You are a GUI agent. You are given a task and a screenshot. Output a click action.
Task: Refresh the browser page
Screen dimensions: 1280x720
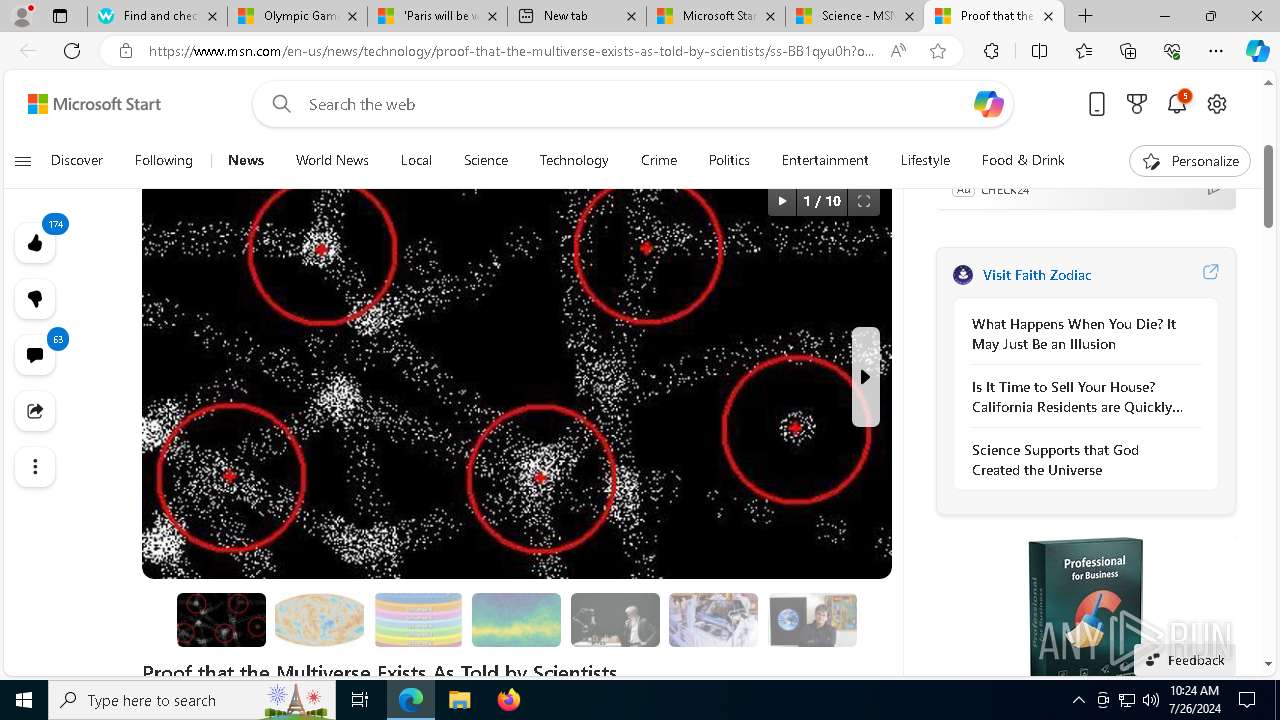[x=72, y=51]
